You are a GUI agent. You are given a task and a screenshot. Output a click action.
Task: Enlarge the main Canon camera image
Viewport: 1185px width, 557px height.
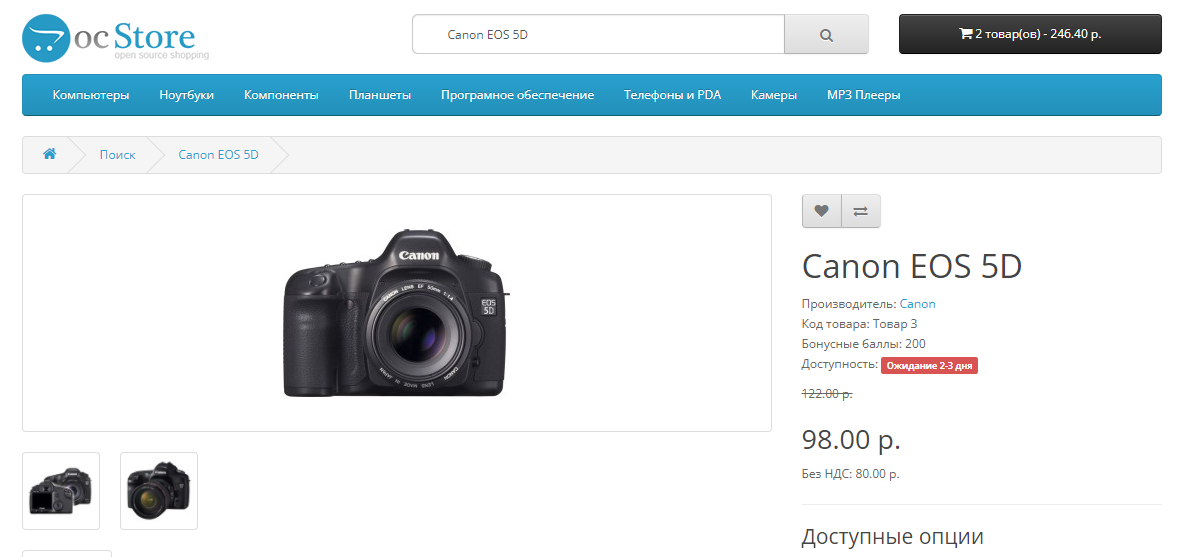click(x=396, y=313)
